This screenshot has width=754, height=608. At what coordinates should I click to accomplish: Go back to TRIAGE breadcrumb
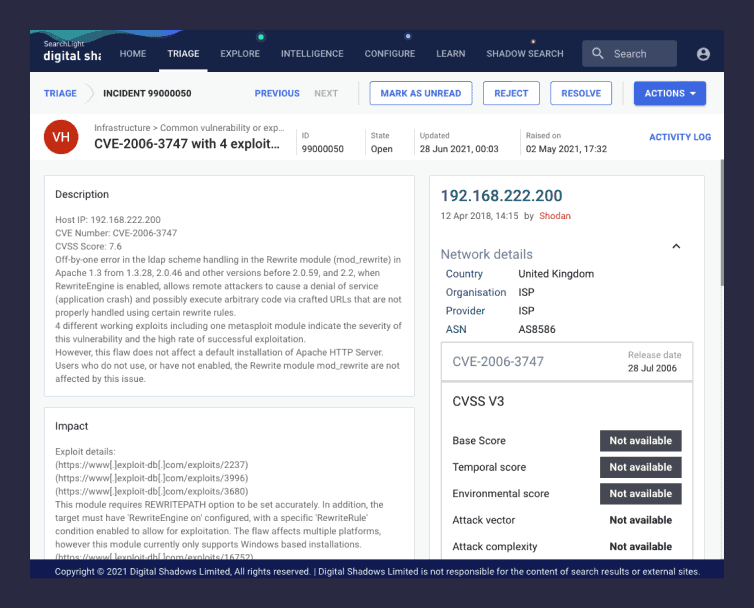point(60,93)
